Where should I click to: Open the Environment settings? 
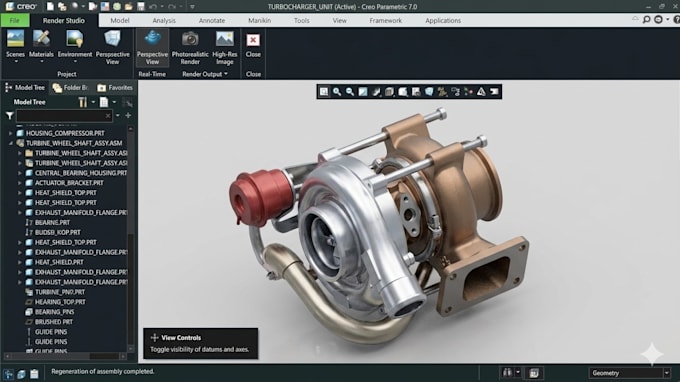(75, 45)
